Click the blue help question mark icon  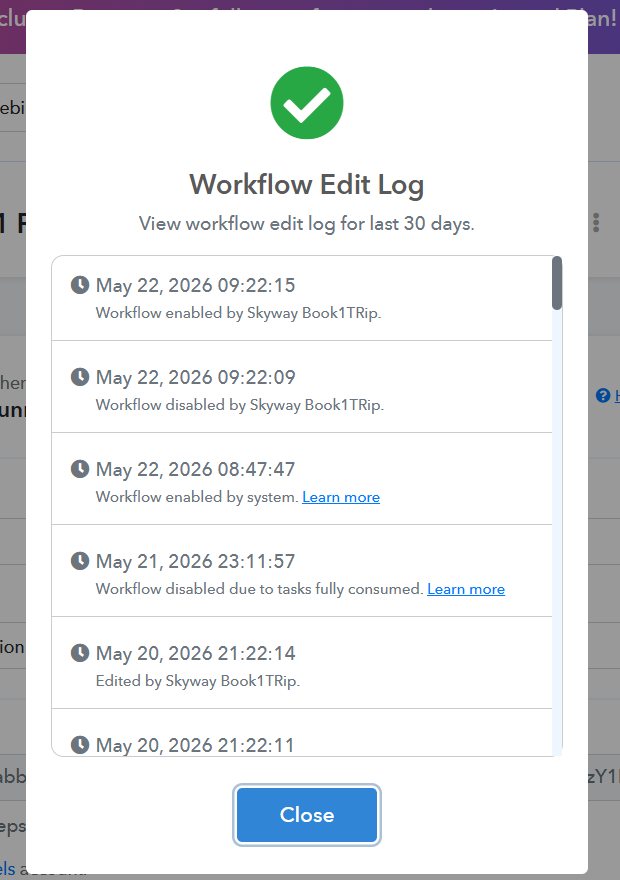click(x=603, y=396)
